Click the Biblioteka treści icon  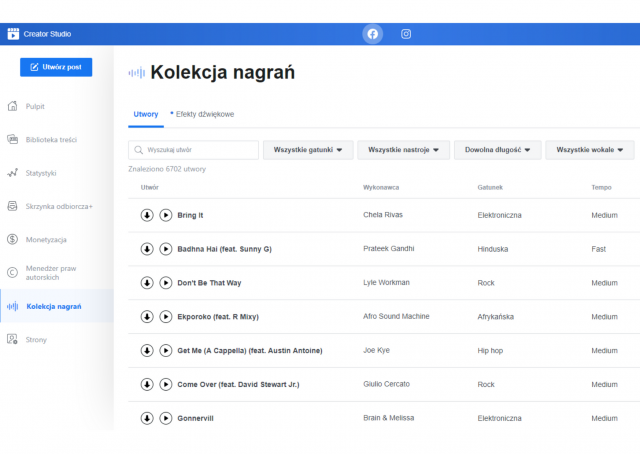tap(13, 139)
